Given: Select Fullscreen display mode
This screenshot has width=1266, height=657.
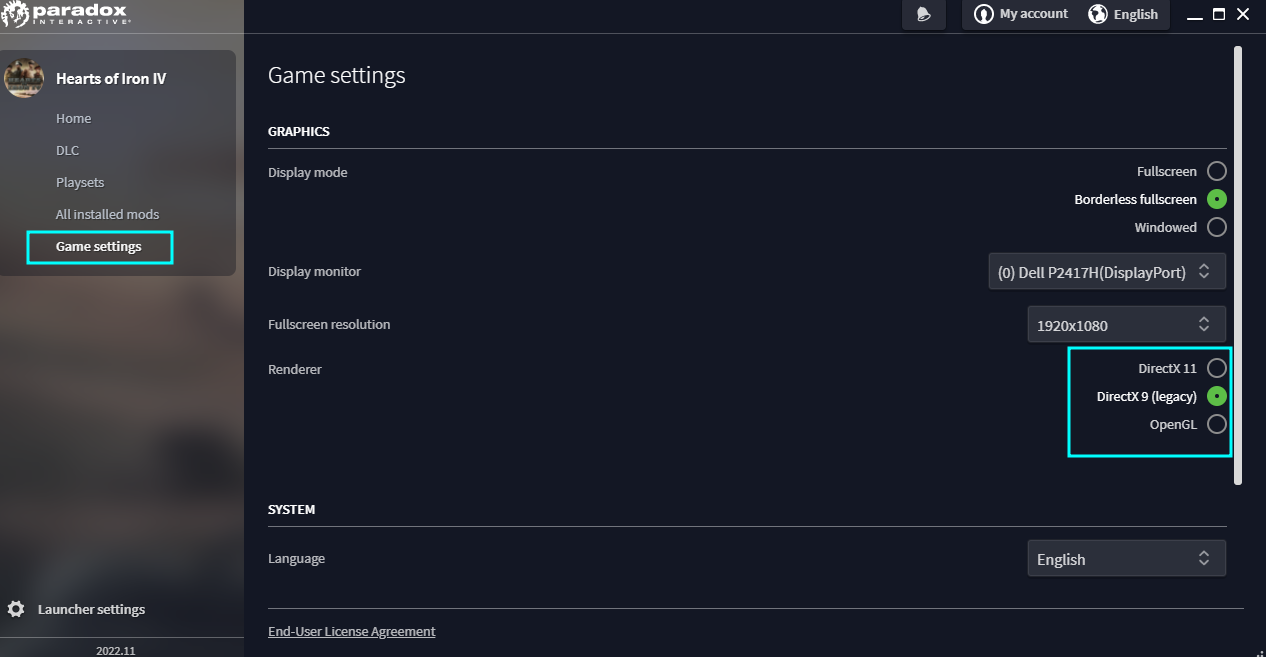Looking at the screenshot, I should (1216, 171).
